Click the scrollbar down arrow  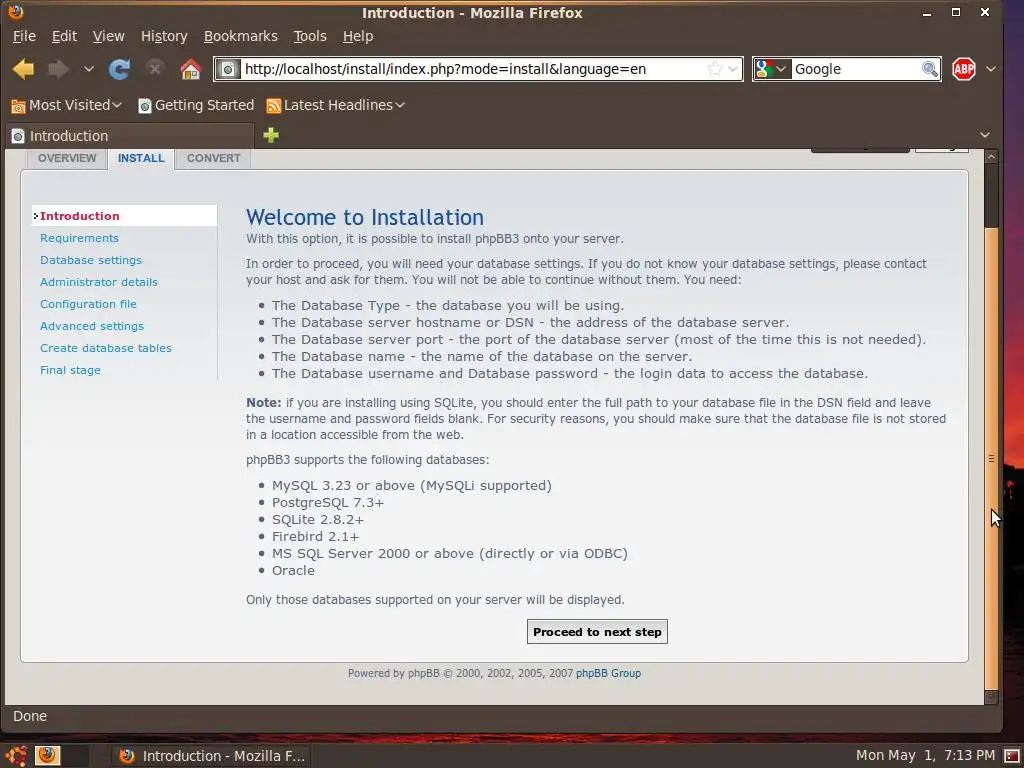pos(991,697)
